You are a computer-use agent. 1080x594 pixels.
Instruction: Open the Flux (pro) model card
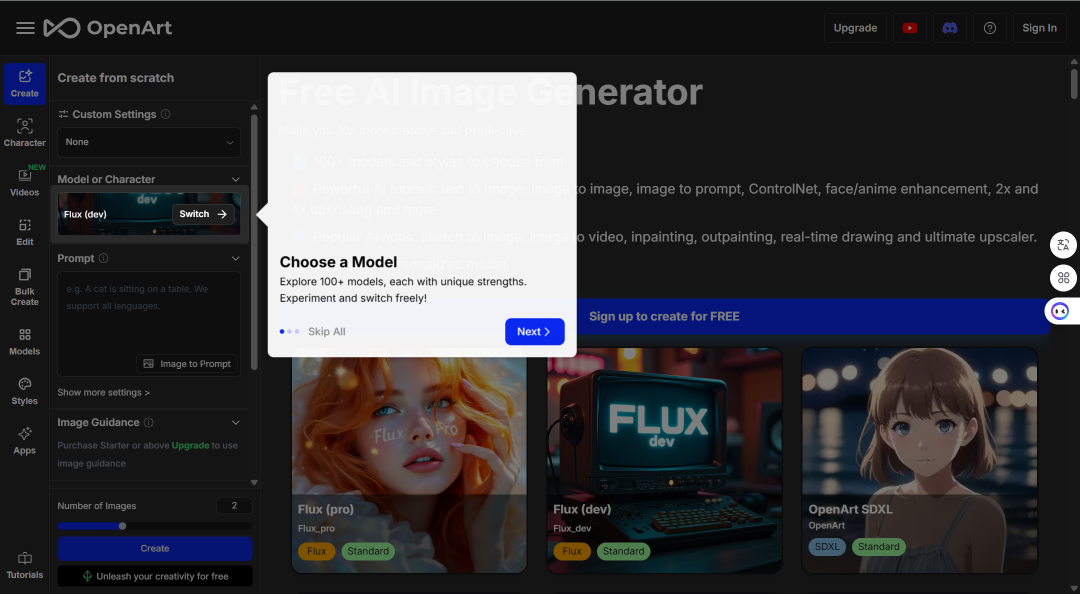[409, 460]
